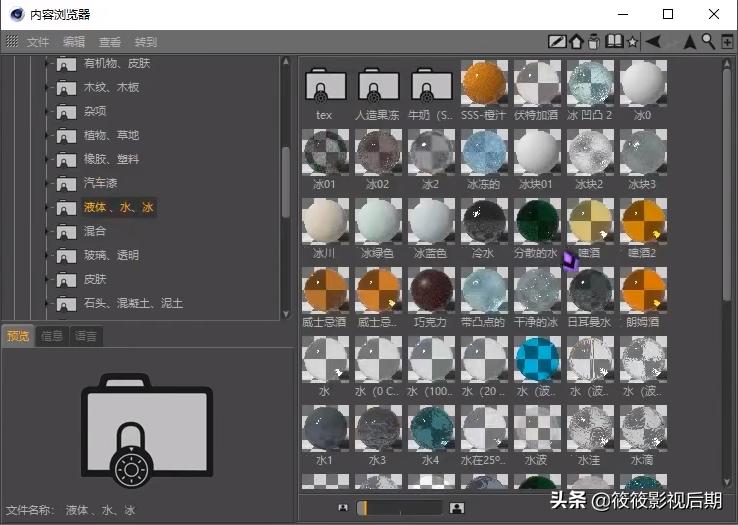
Task: Click the 文件名称 value 液体、水、冰
Action: [100, 510]
